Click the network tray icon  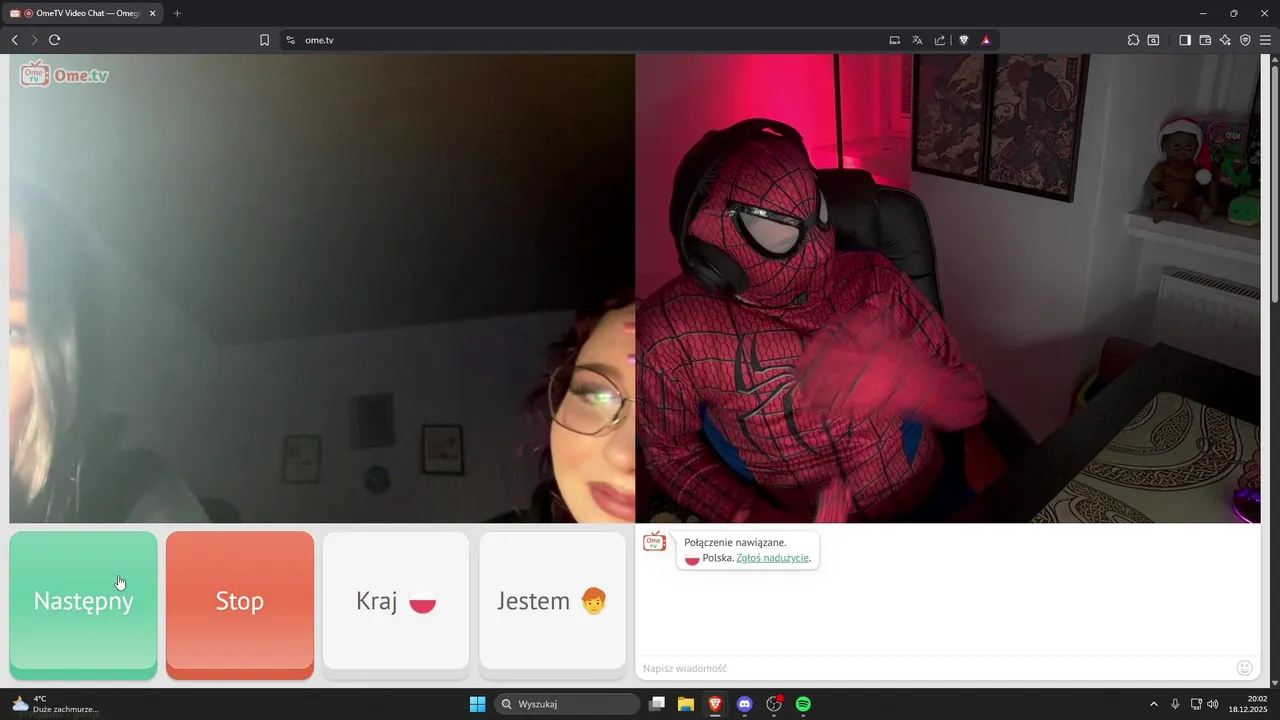coord(1196,704)
